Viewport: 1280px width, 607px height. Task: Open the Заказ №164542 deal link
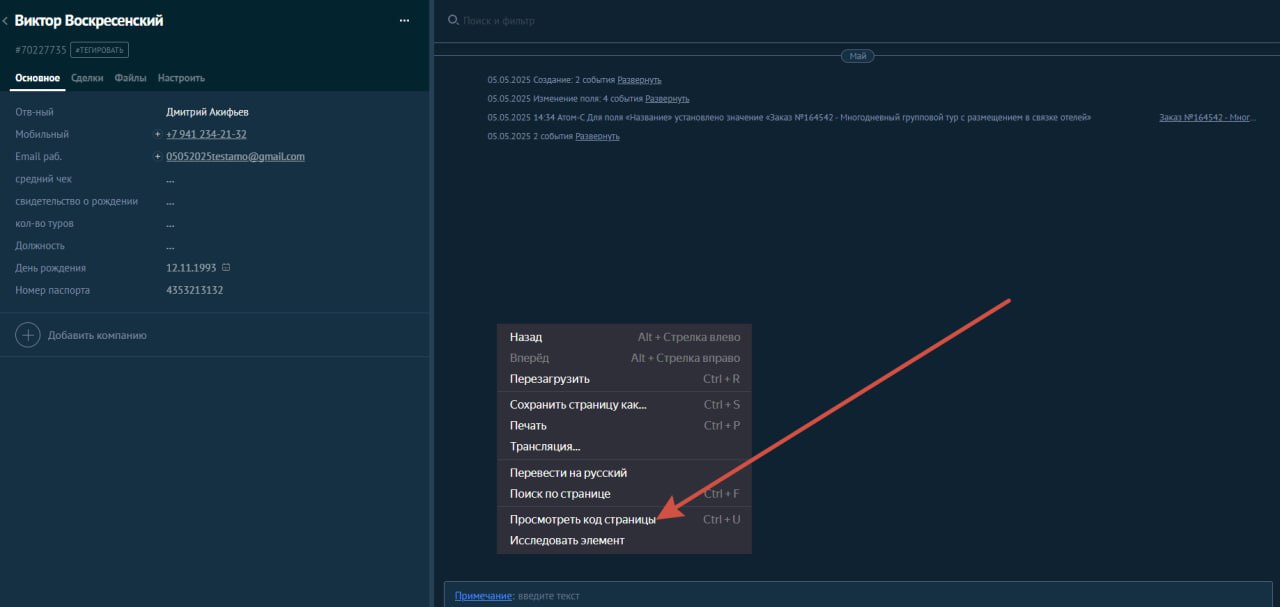click(1207, 118)
